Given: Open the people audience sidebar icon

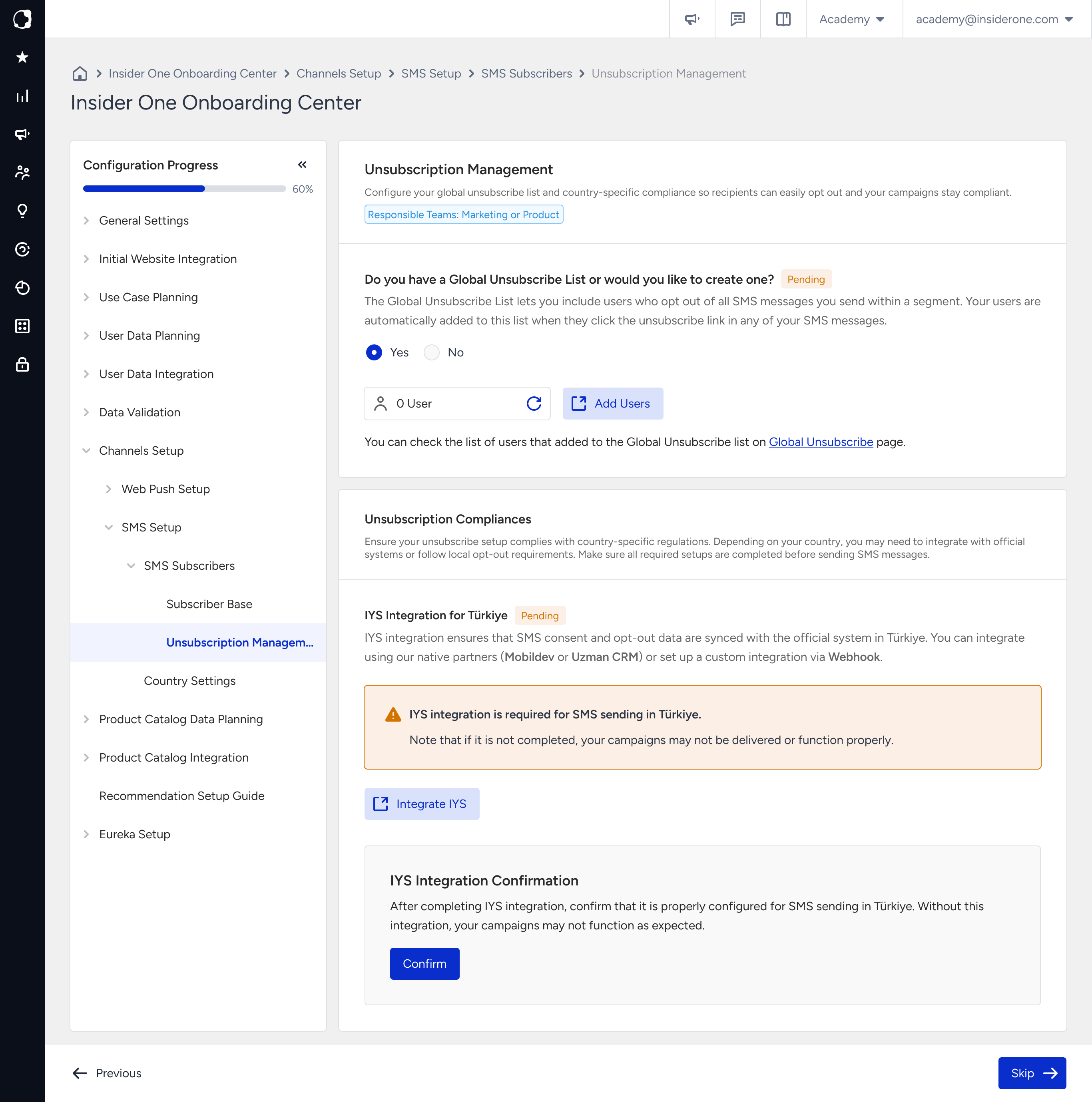Looking at the screenshot, I should [x=22, y=172].
